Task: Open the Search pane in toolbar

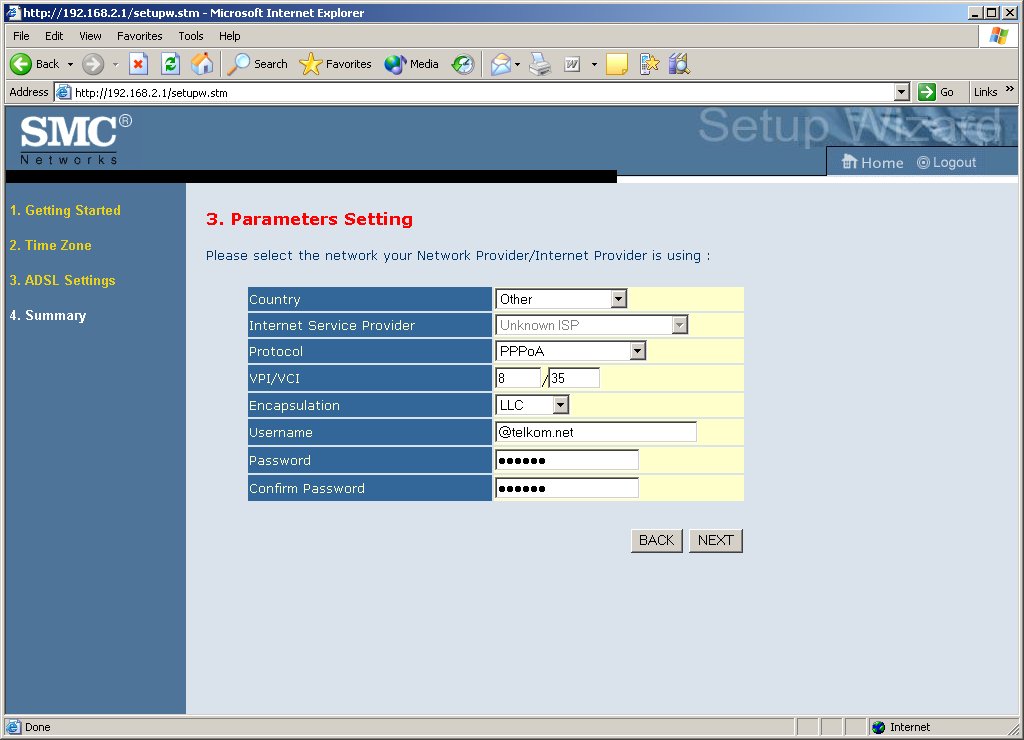Action: (258, 64)
